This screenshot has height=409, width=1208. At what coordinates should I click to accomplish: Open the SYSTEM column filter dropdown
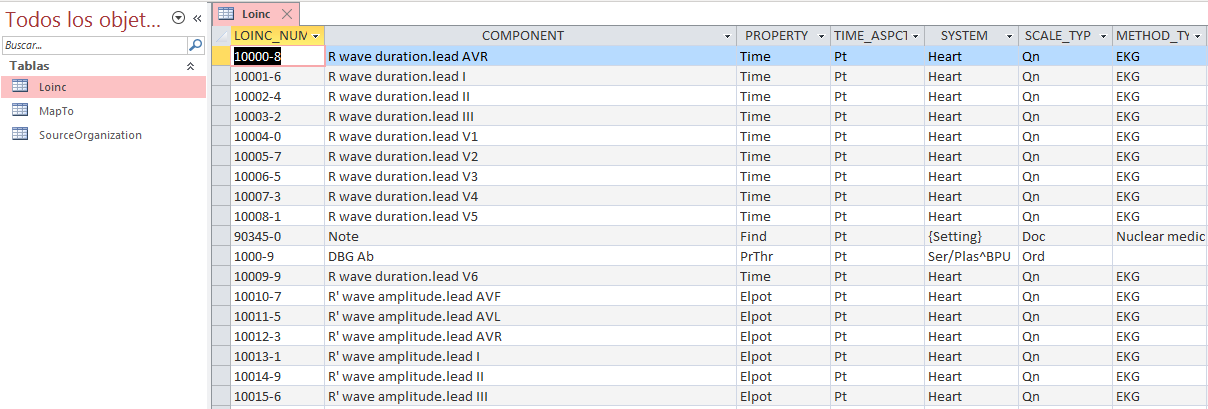coord(1010,36)
